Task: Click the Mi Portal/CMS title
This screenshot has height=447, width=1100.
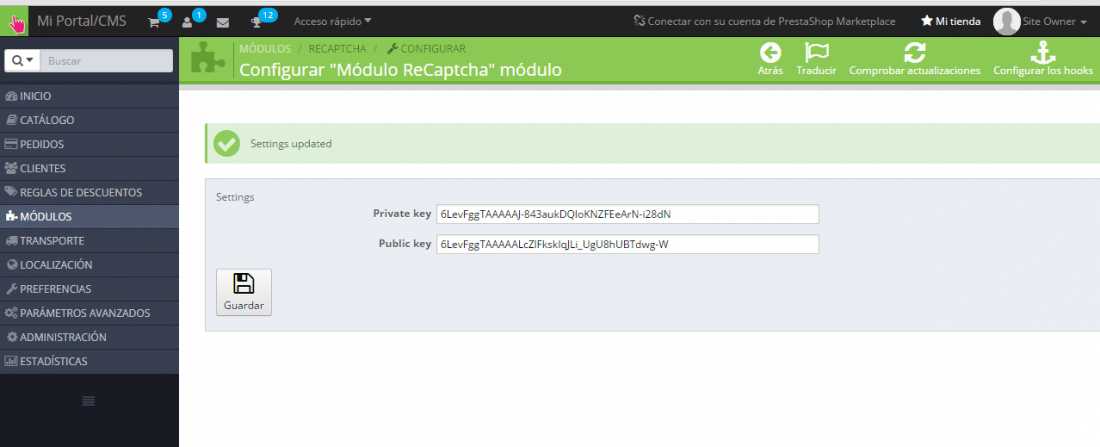Action: pyautogui.click(x=81, y=21)
